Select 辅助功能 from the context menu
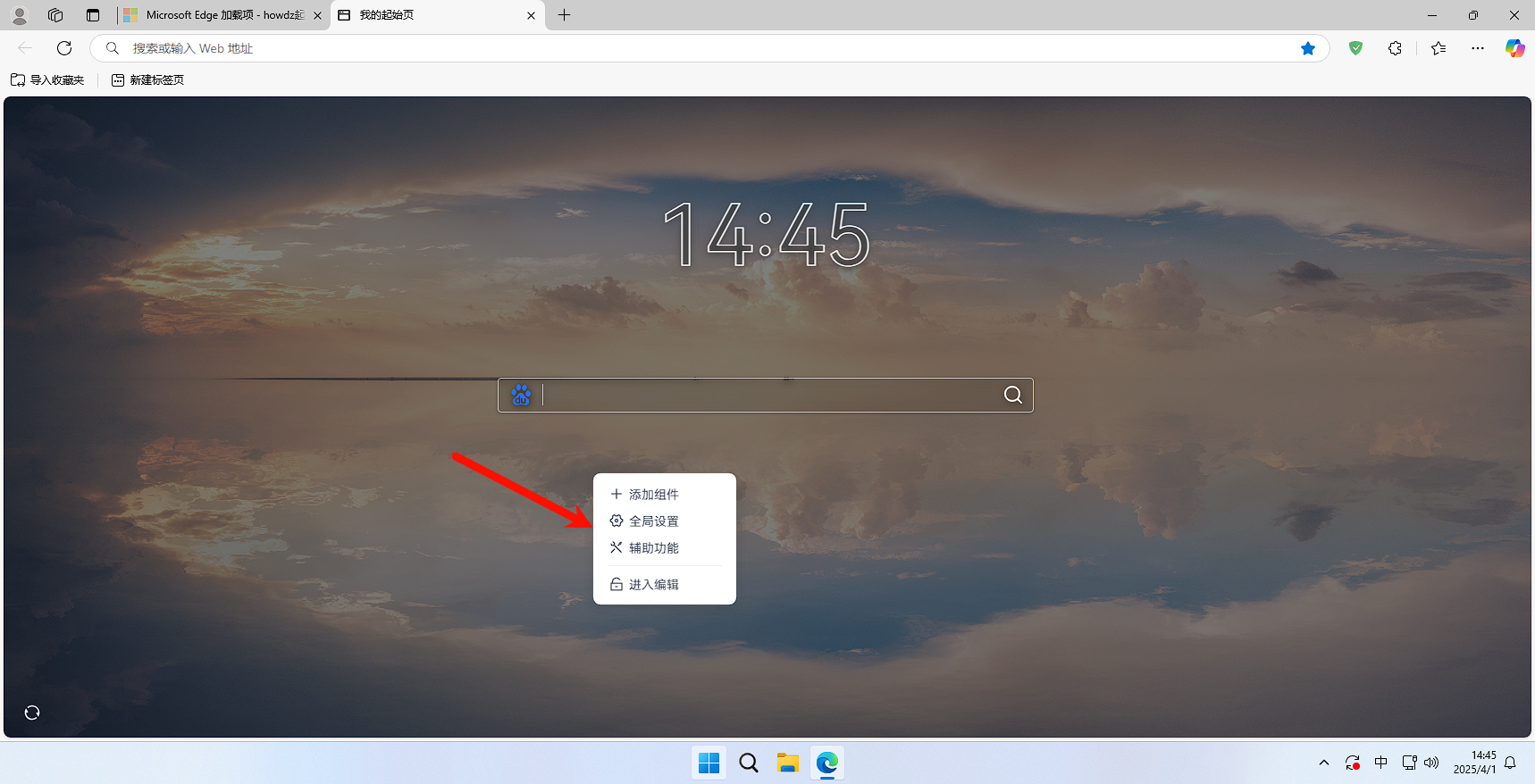The height and width of the screenshot is (784, 1535). (664, 547)
